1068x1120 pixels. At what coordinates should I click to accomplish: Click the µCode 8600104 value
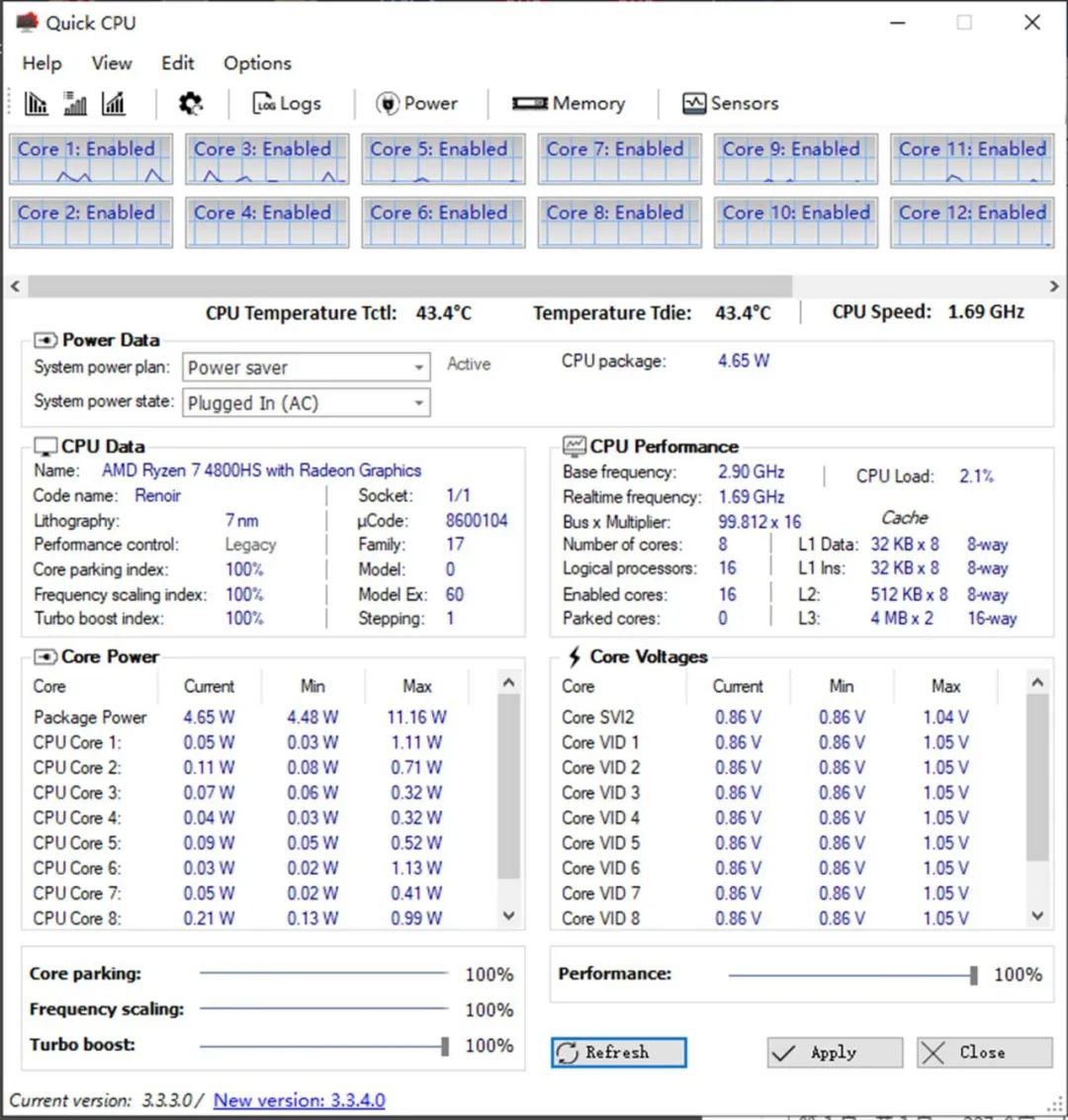(477, 521)
